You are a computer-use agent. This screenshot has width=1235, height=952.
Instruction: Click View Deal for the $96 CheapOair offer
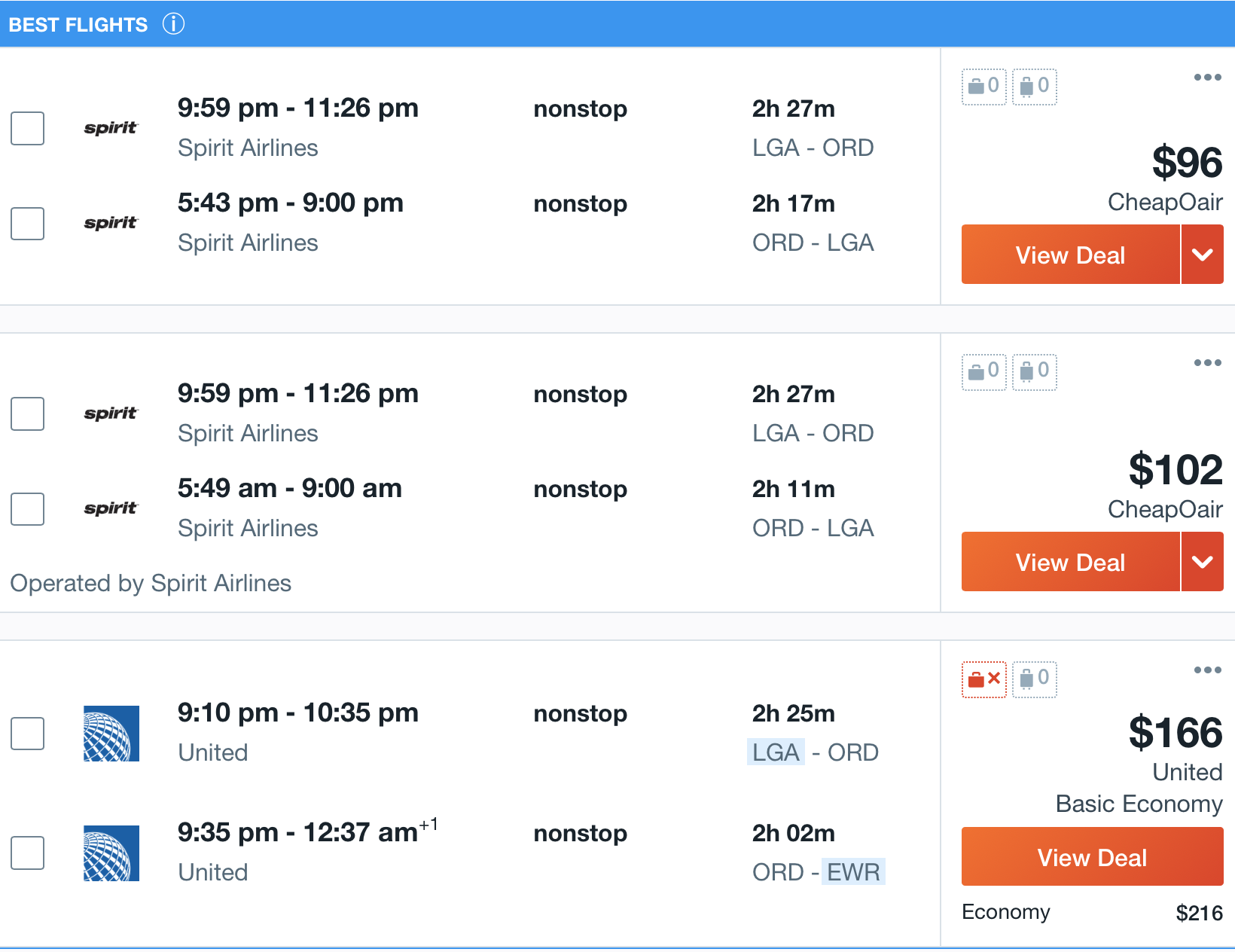(1070, 255)
